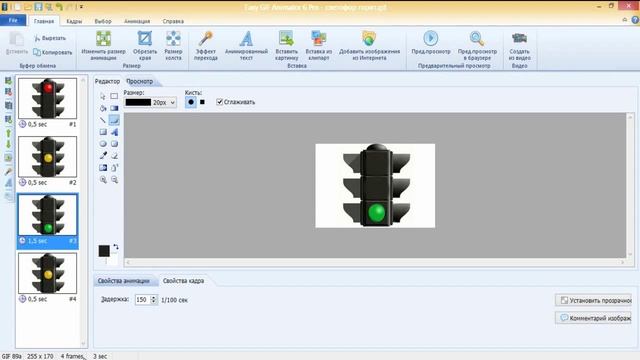Click Insert Picture (Вставить картинку)

click(x=287, y=45)
